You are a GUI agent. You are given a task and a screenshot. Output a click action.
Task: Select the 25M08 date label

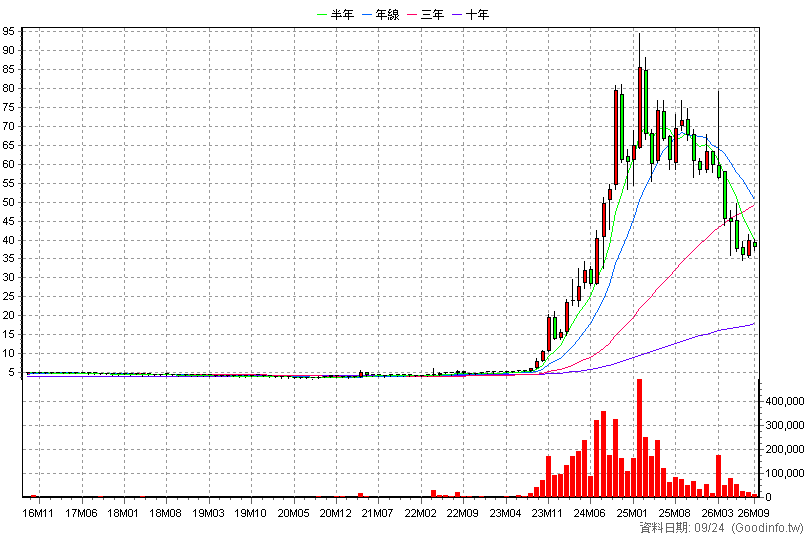(675, 513)
